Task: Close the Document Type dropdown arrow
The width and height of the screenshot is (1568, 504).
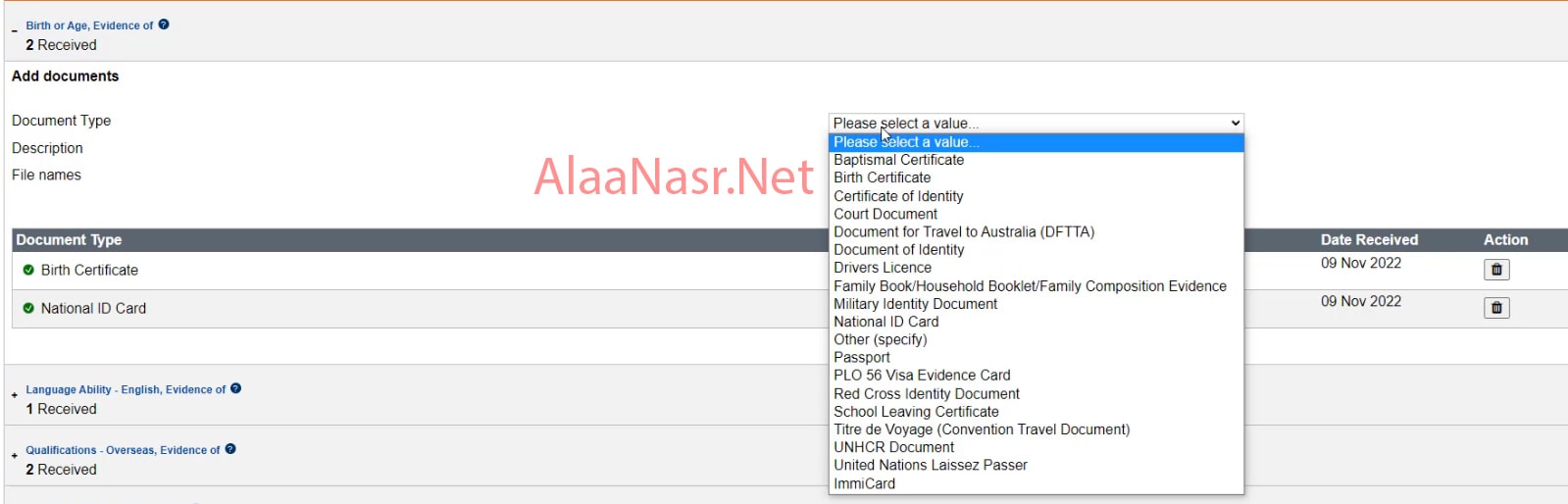Action: tap(1235, 124)
